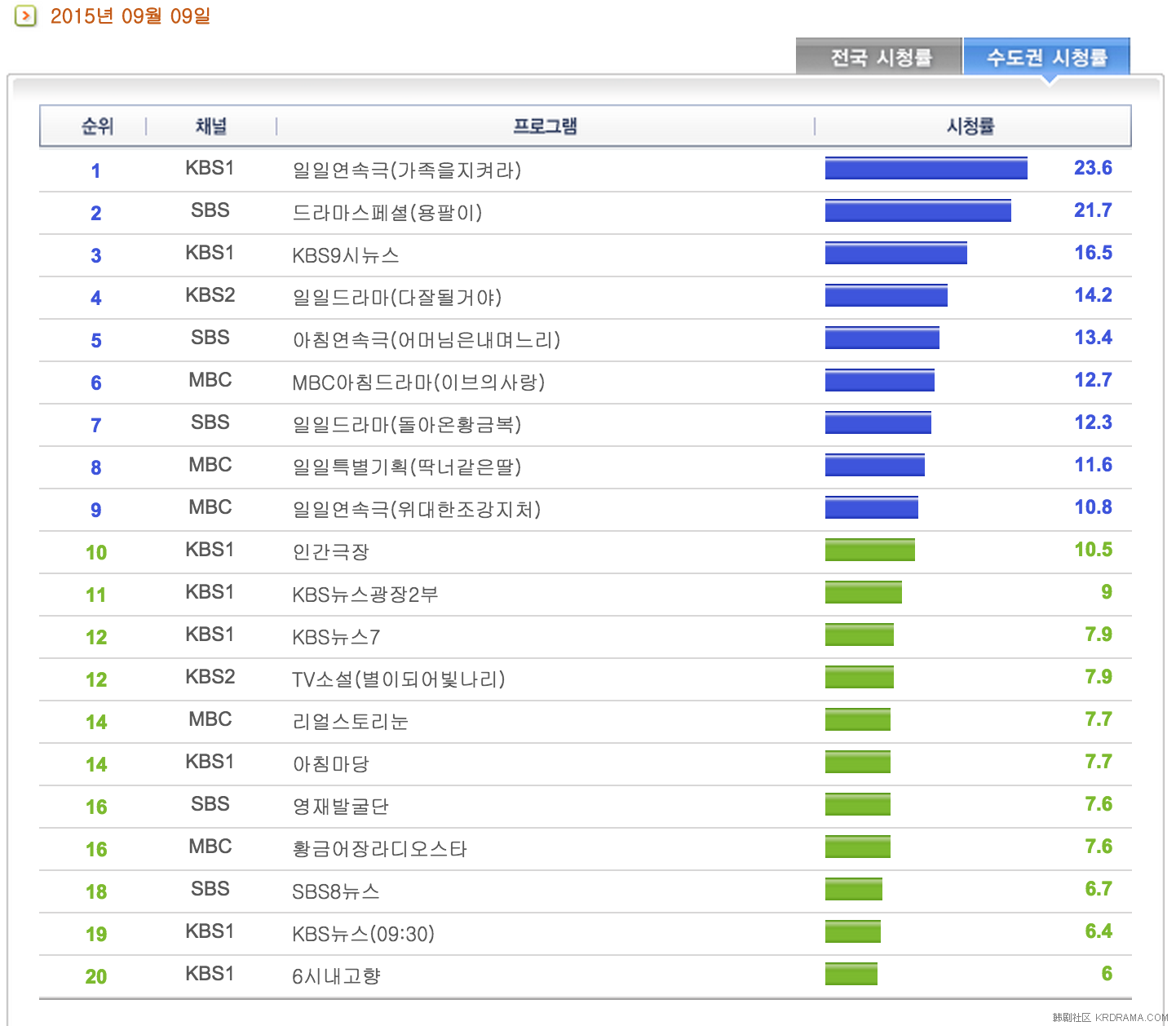Click rank number 3
This screenshot has height=1026, width=1176.
pyautogui.click(x=96, y=256)
